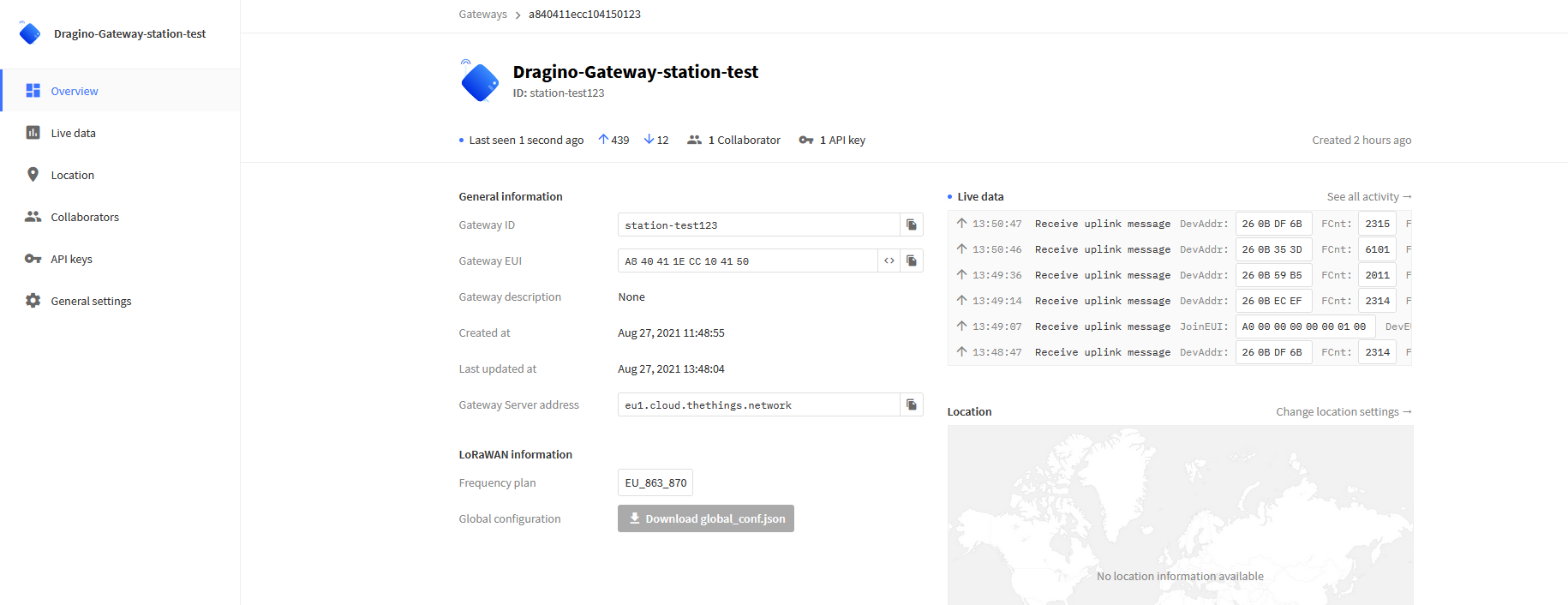
Task: Click FCnt value 6101
Action: click(1377, 249)
